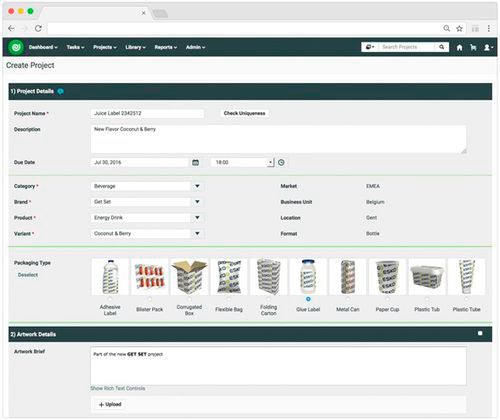The height and width of the screenshot is (420, 500).
Task: Go to the Home icon in navbar
Action: click(x=459, y=48)
